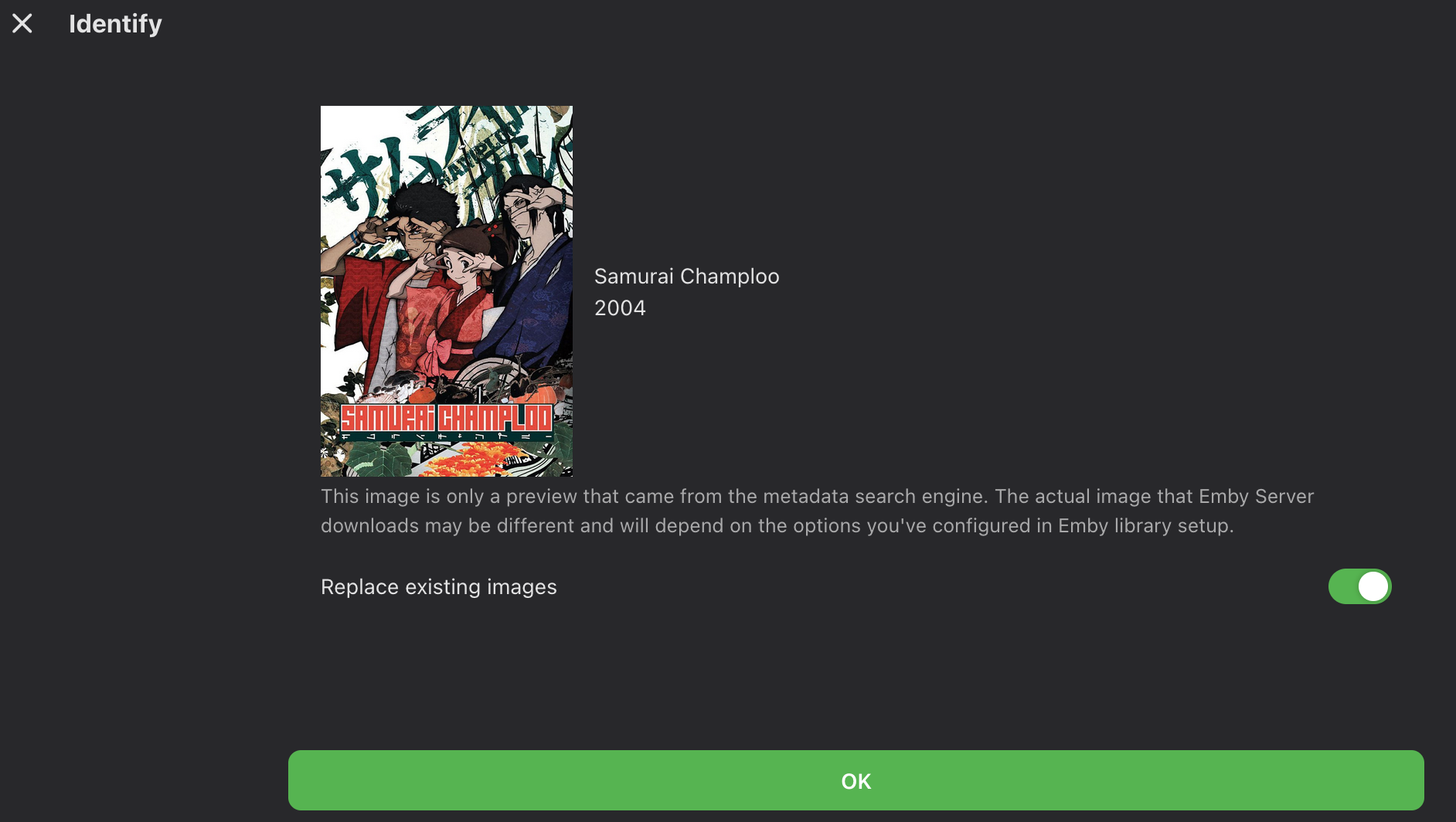Click the red Samurai Champloo logo on poster
This screenshot has width=1456, height=822.
(447, 419)
